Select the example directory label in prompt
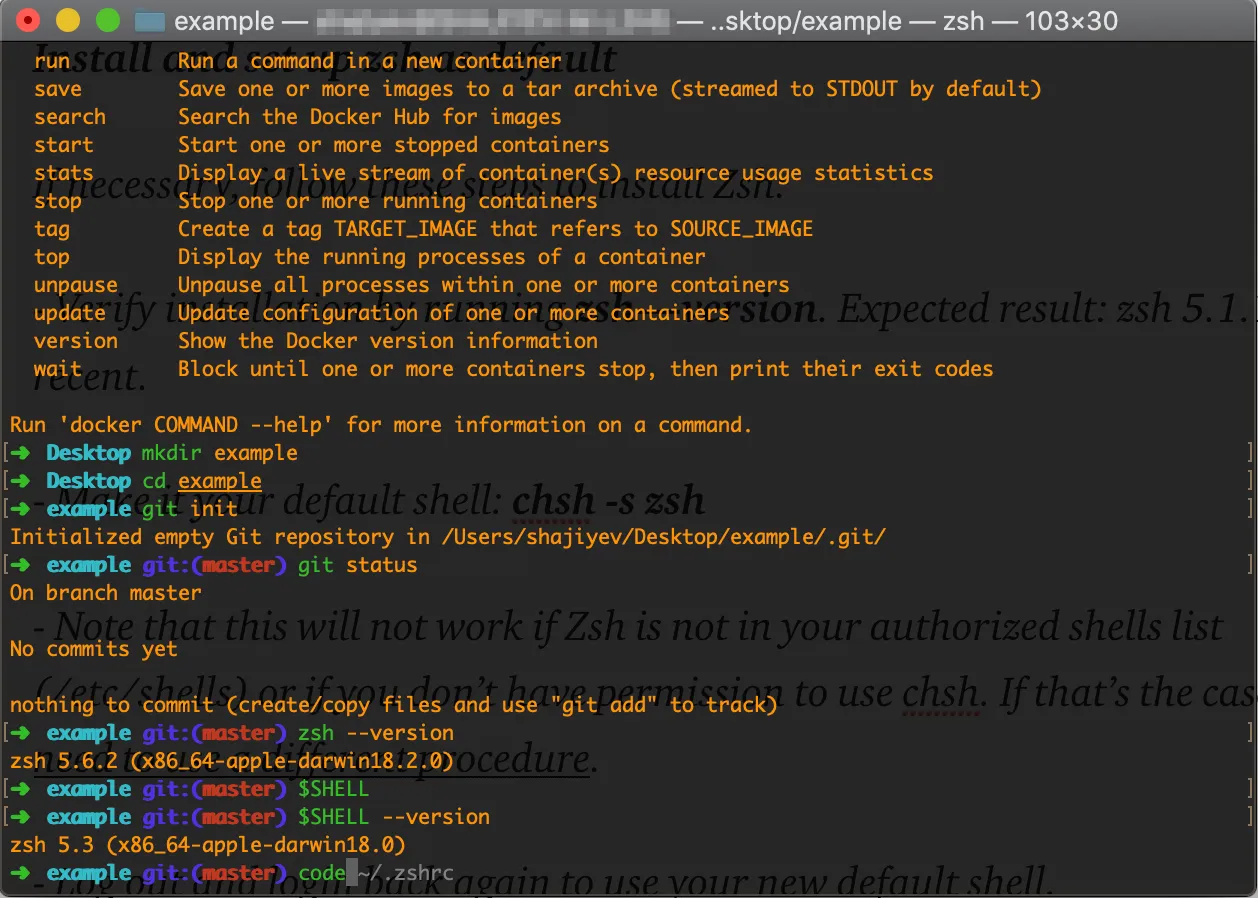 [88, 508]
